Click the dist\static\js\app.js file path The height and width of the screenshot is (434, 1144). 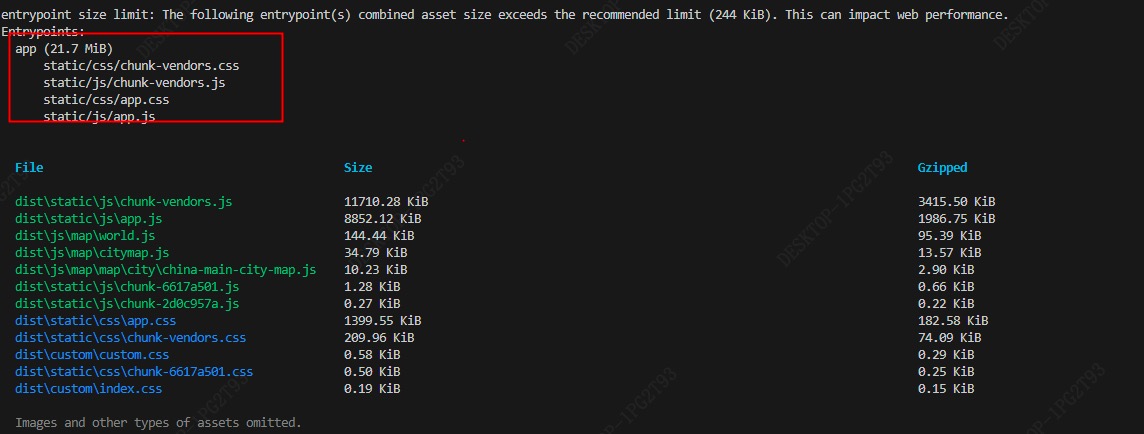pos(88,219)
